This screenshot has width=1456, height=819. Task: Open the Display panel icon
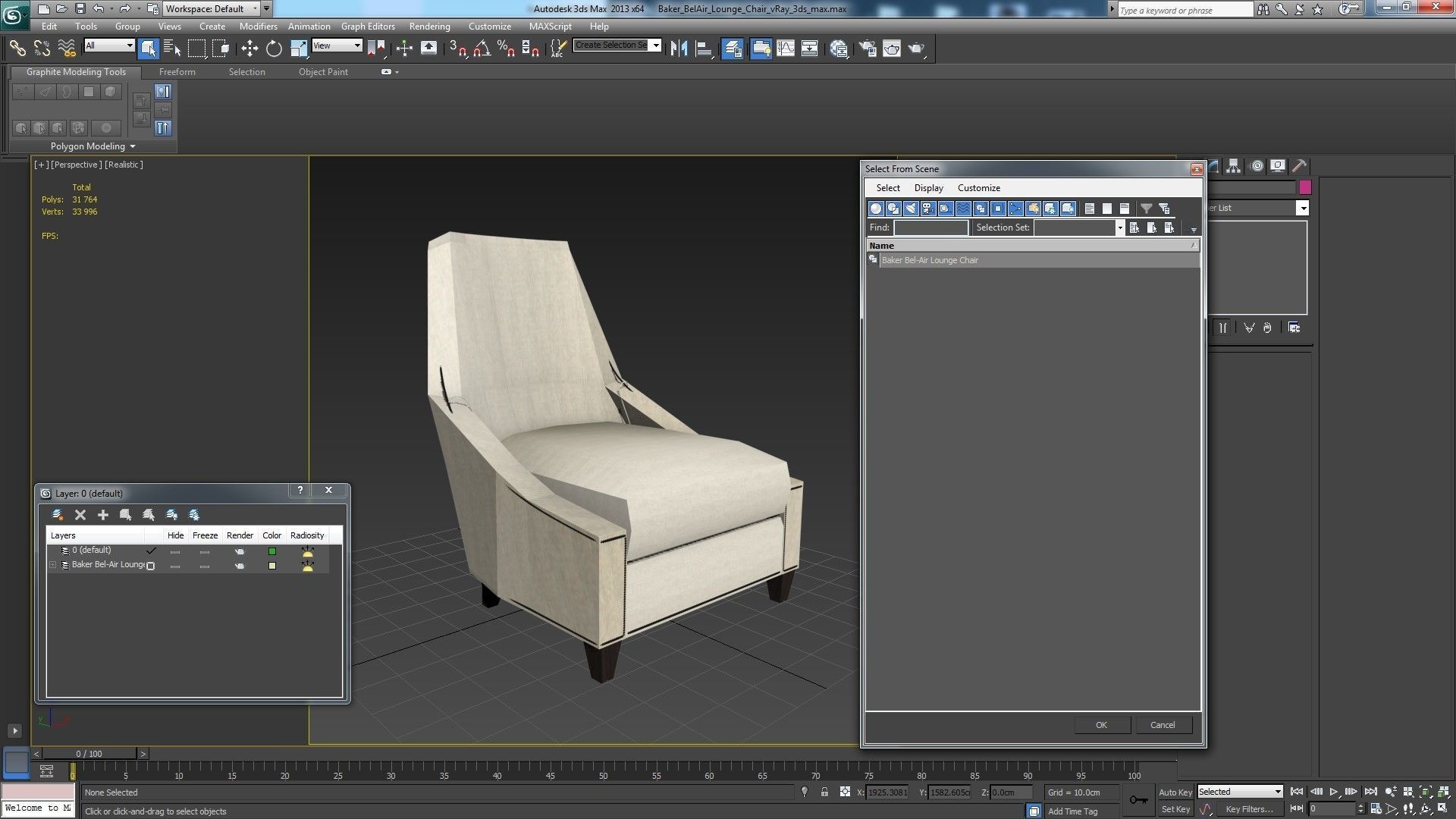[x=1278, y=166]
